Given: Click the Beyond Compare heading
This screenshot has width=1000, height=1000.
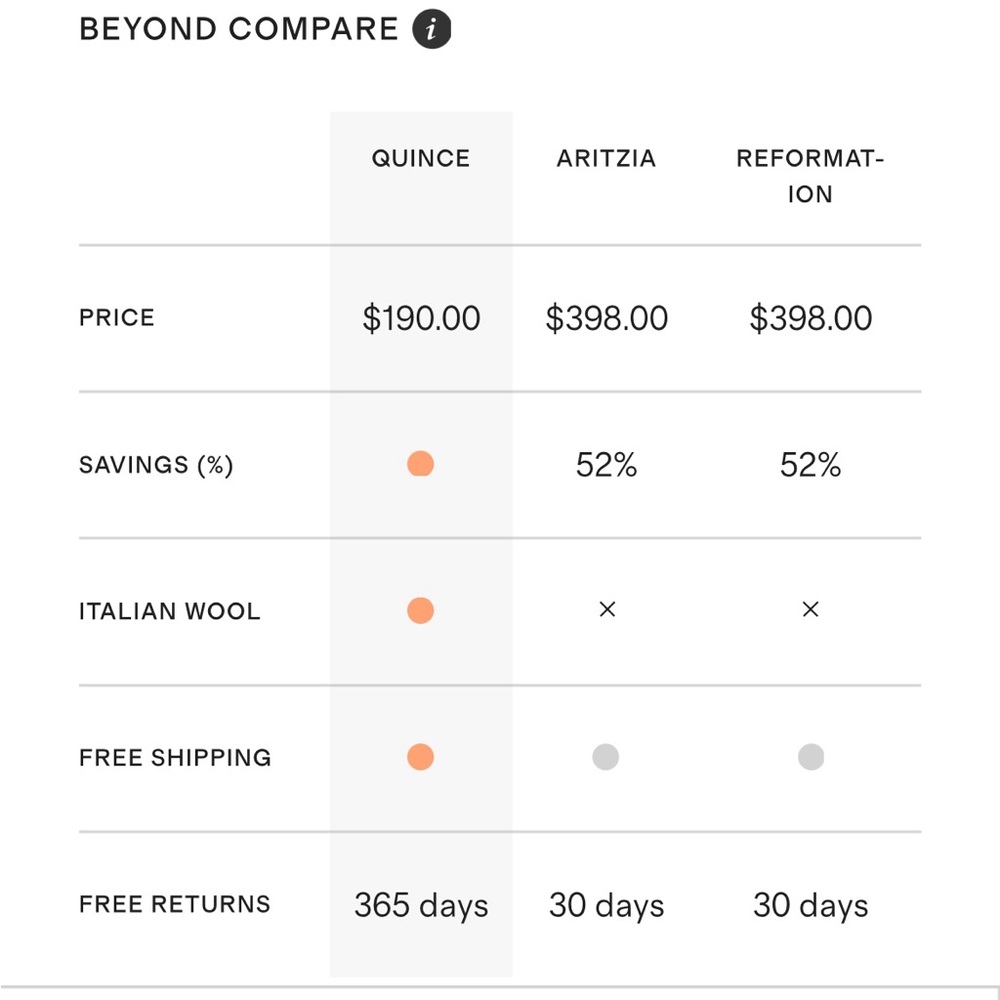Looking at the screenshot, I should pyautogui.click(x=239, y=29).
